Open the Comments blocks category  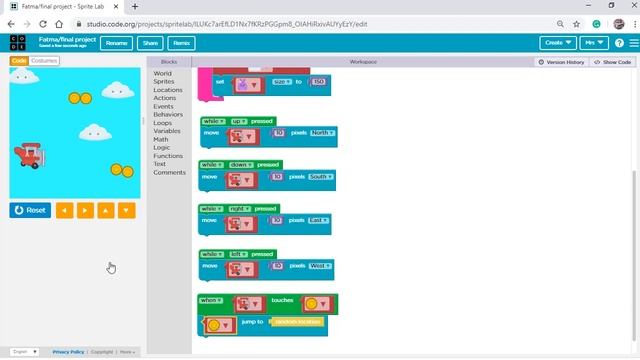point(169,173)
